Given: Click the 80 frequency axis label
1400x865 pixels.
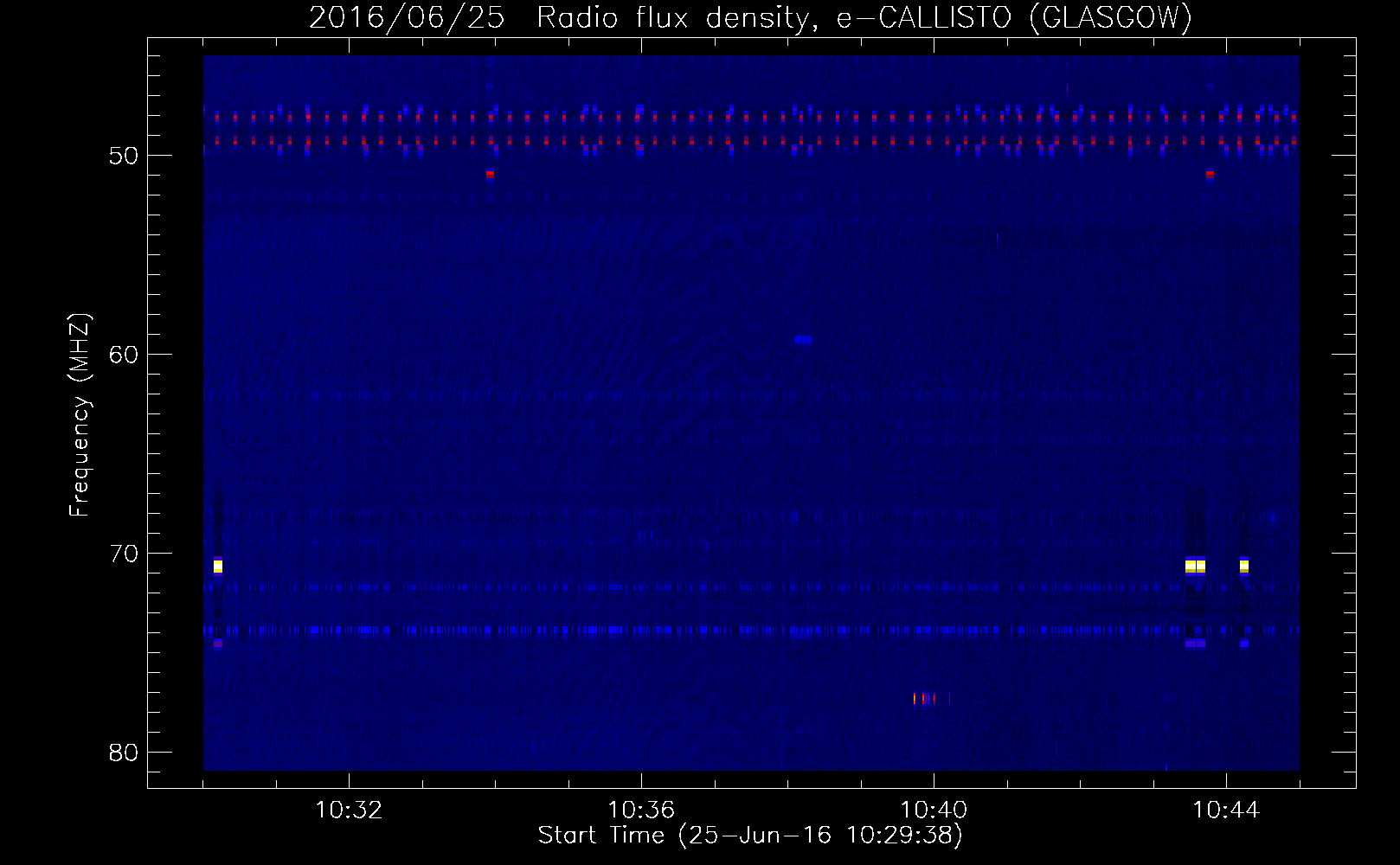Looking at the screenshot, I should click(124, 753).
